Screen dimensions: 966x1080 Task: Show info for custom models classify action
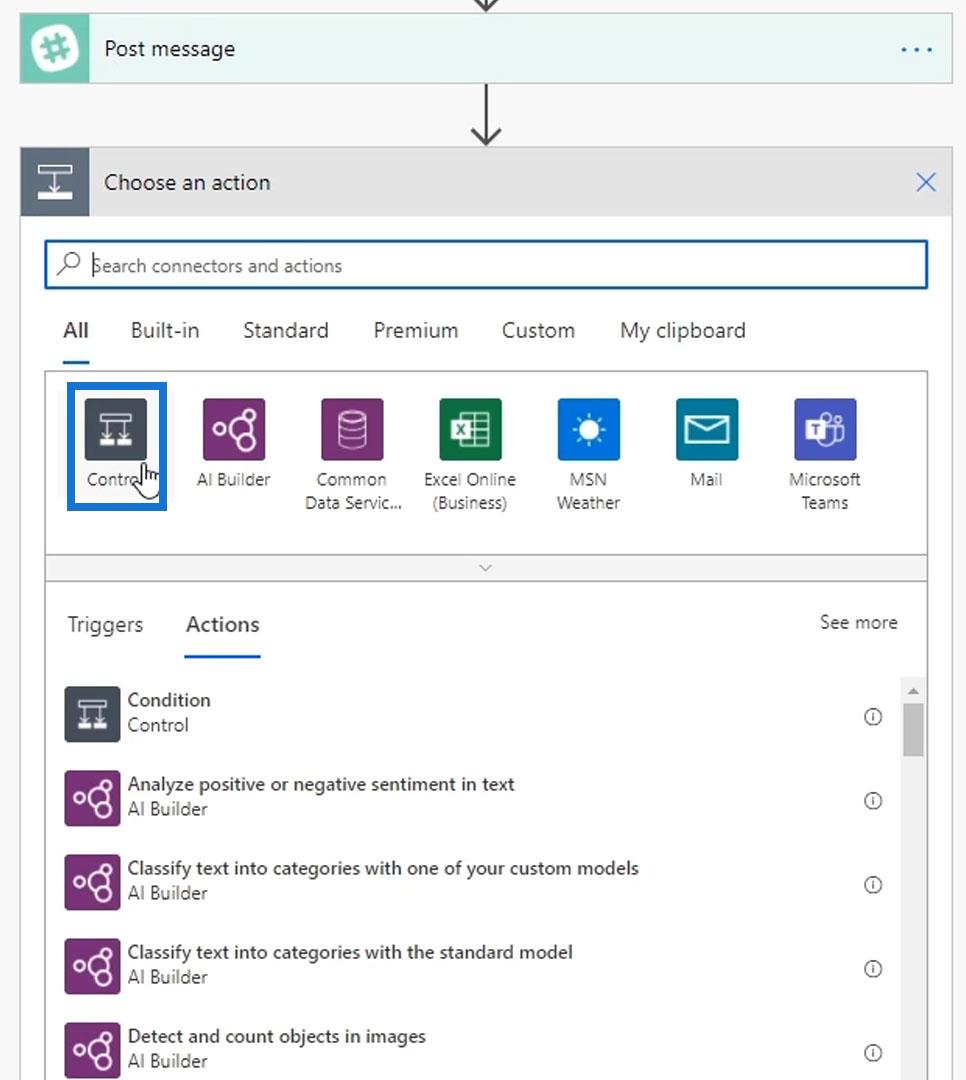873,885
